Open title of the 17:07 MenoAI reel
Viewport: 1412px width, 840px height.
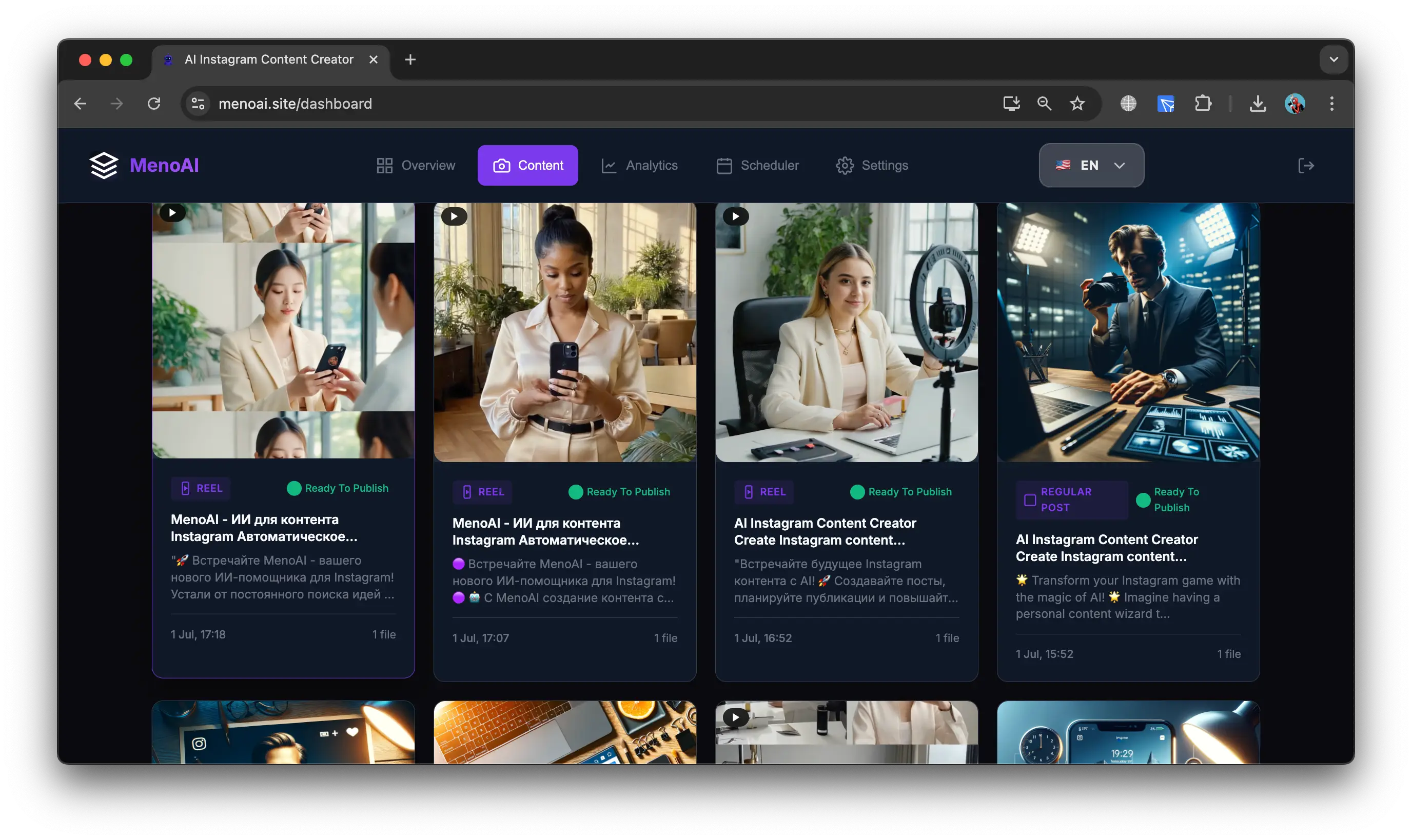(546, 531)
